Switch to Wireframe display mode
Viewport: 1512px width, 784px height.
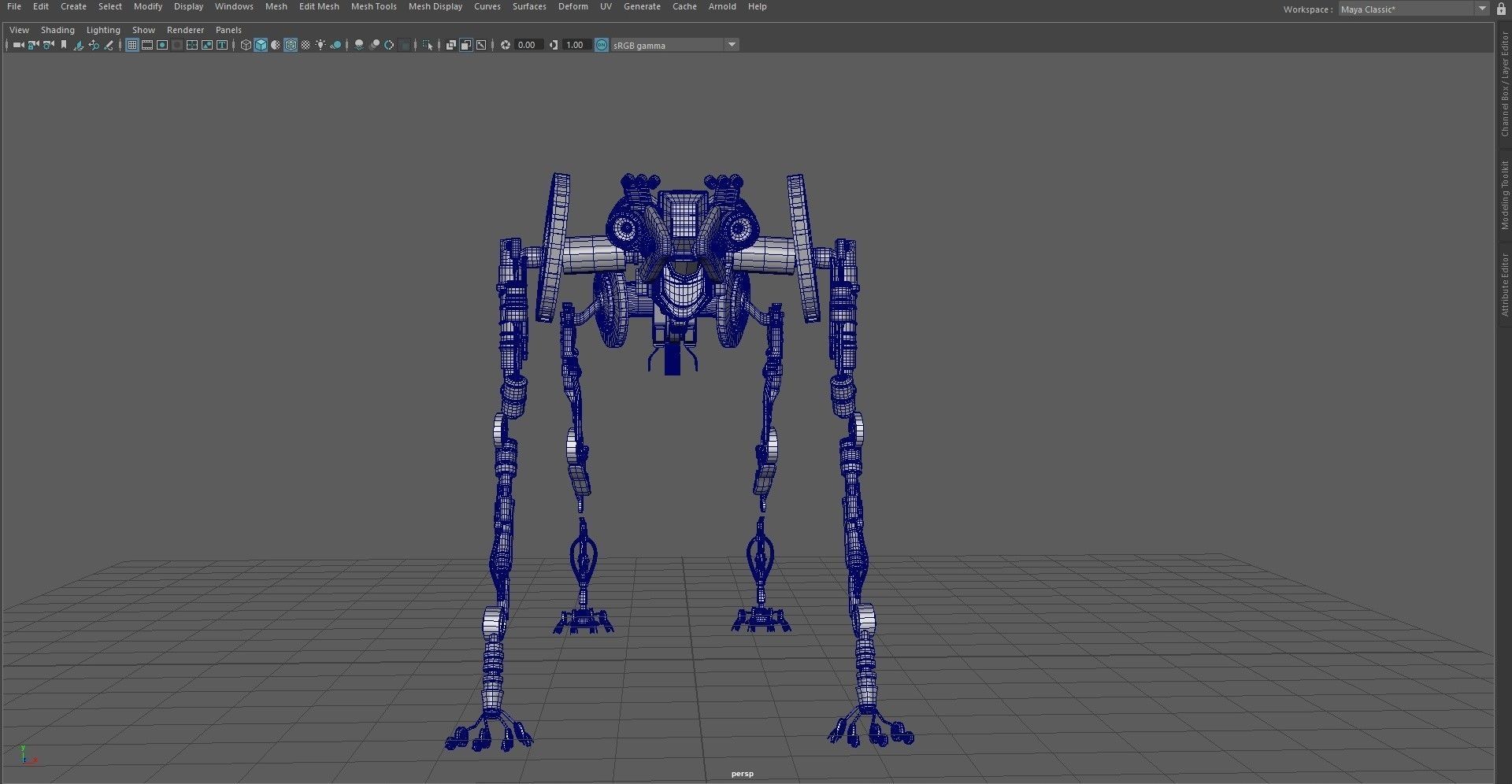246,45
